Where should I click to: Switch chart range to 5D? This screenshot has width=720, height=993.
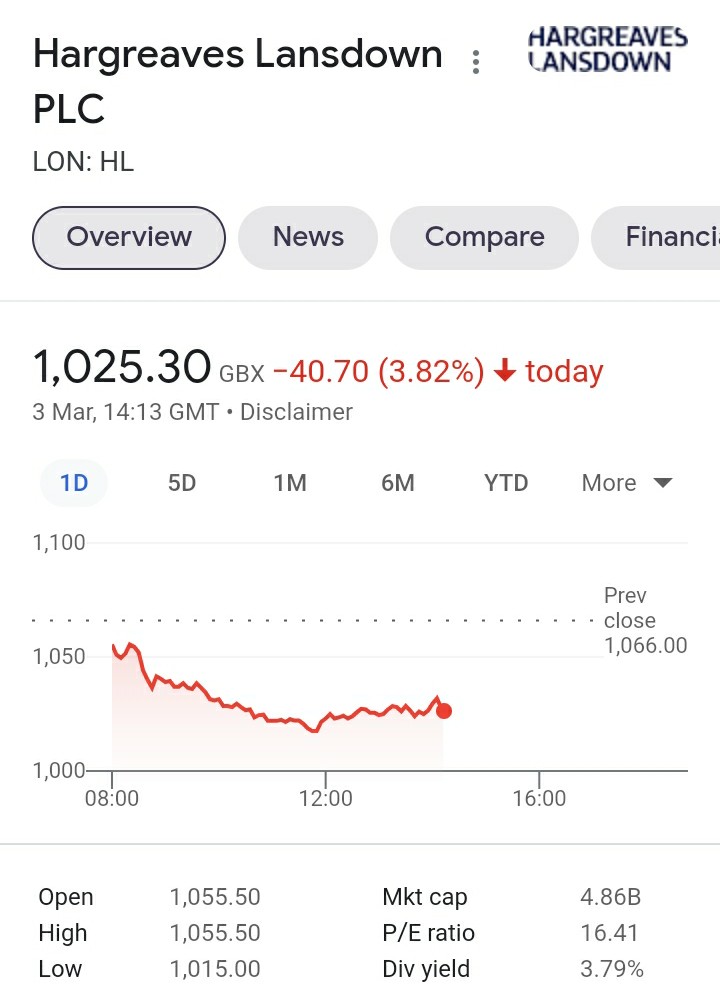(x=182, y=483)
